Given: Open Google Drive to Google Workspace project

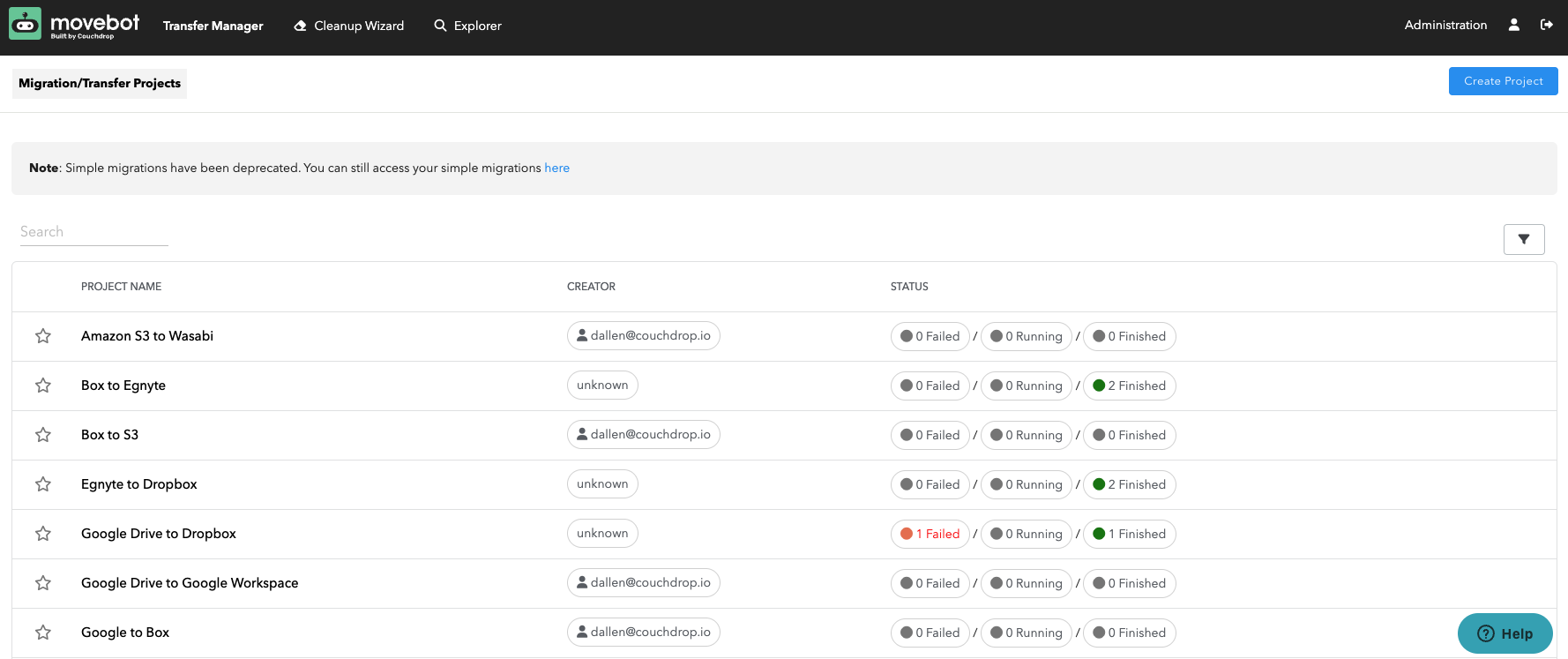Looking at the screenshot, I should [190, 583].
